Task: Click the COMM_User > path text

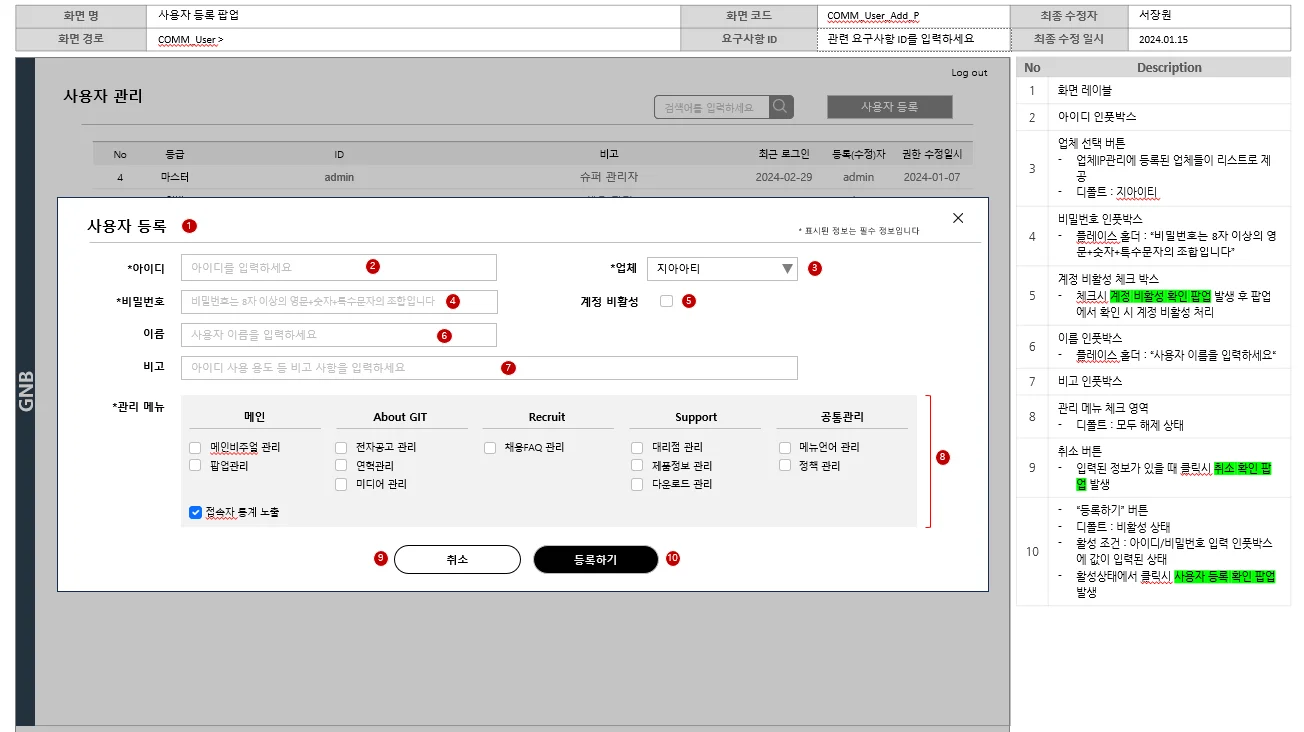Action: (x=191, y=40)
